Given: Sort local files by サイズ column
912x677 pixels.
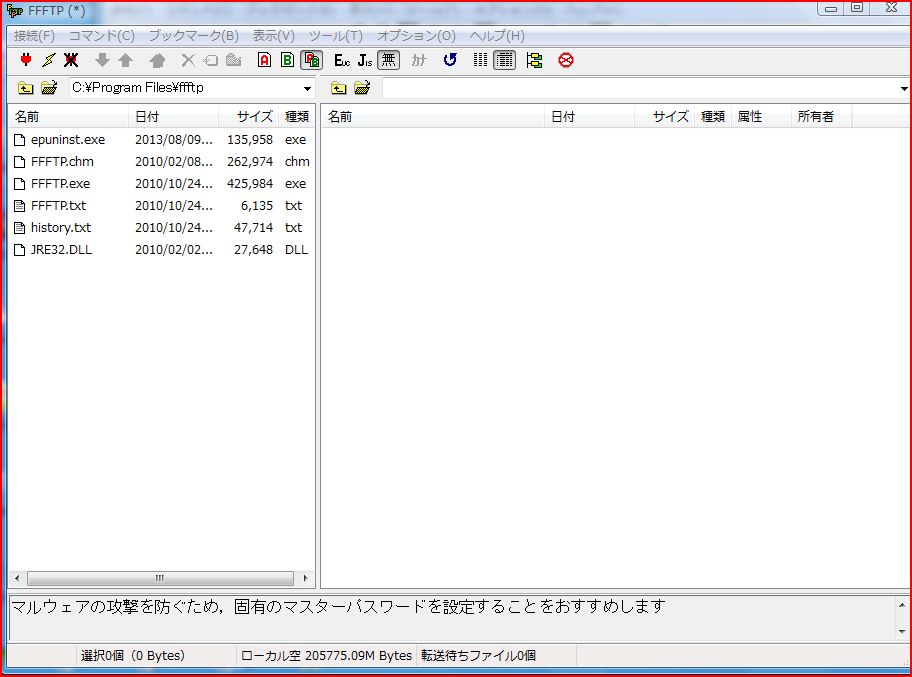Looking at the screenshot, I should [x=249, y=117].
